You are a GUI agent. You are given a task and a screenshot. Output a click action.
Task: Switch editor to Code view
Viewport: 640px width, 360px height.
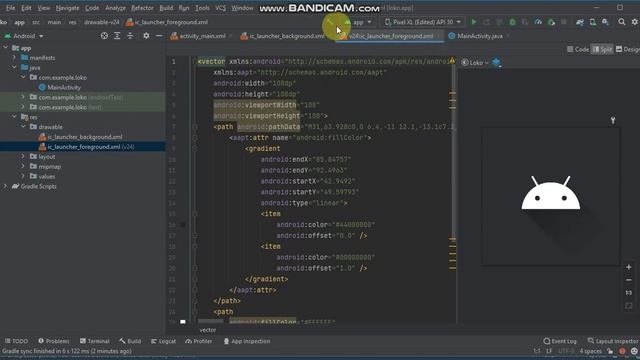click(x=578, y=49)
